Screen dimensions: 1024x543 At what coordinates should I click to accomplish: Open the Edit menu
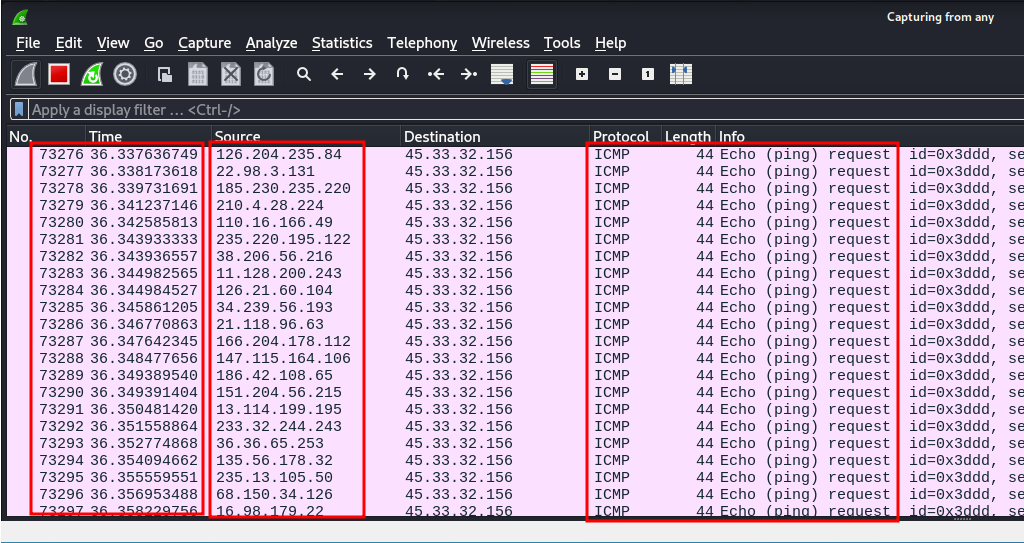(x=69, y=43)
